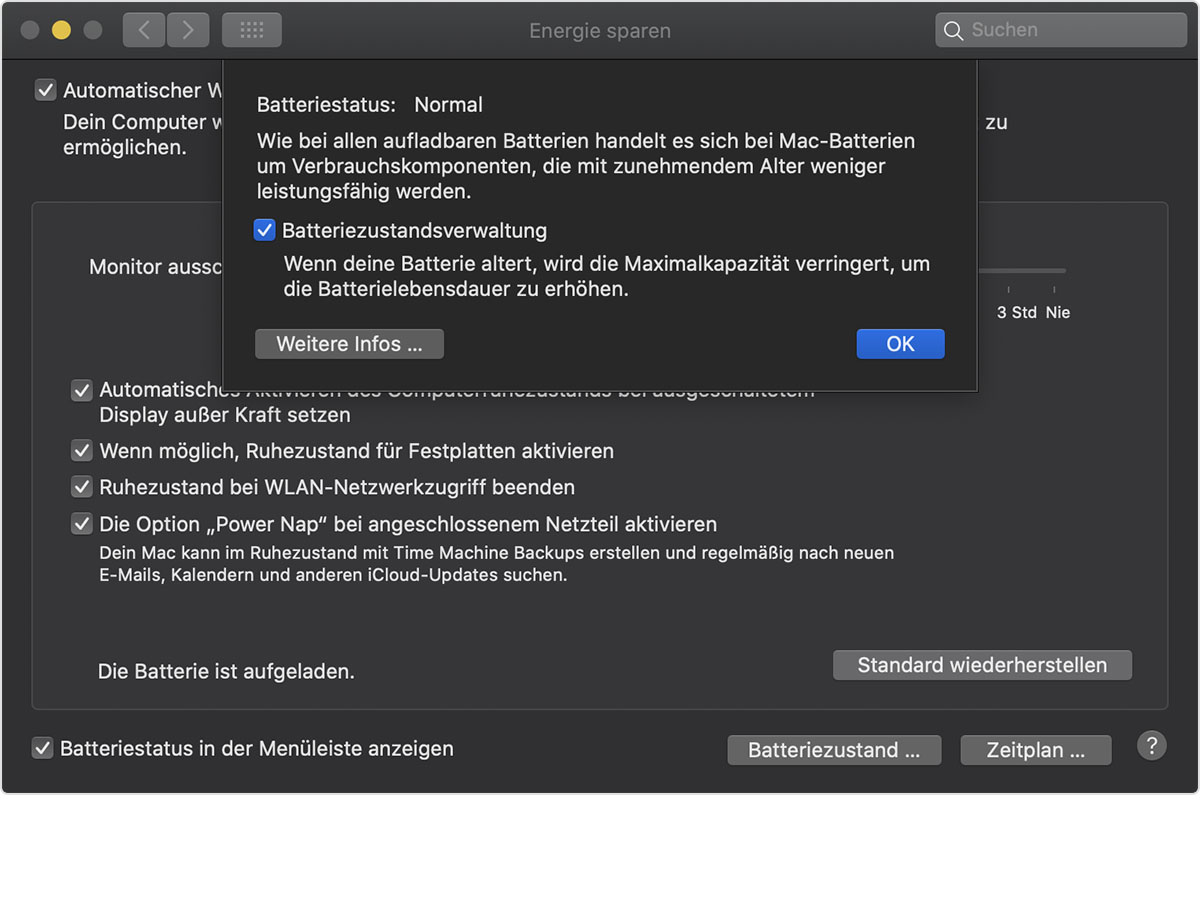This screenshot has height=908, width=1200.
Task: Toggle Ruhezustand für Festplatten aktivieren
Action: 82,451
